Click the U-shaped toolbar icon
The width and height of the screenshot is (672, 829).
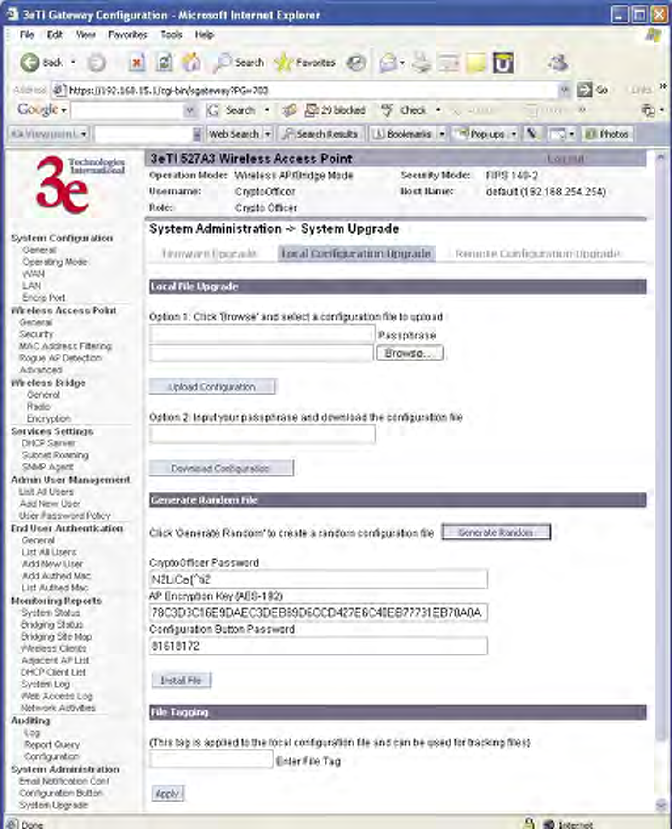coord(503,63)
